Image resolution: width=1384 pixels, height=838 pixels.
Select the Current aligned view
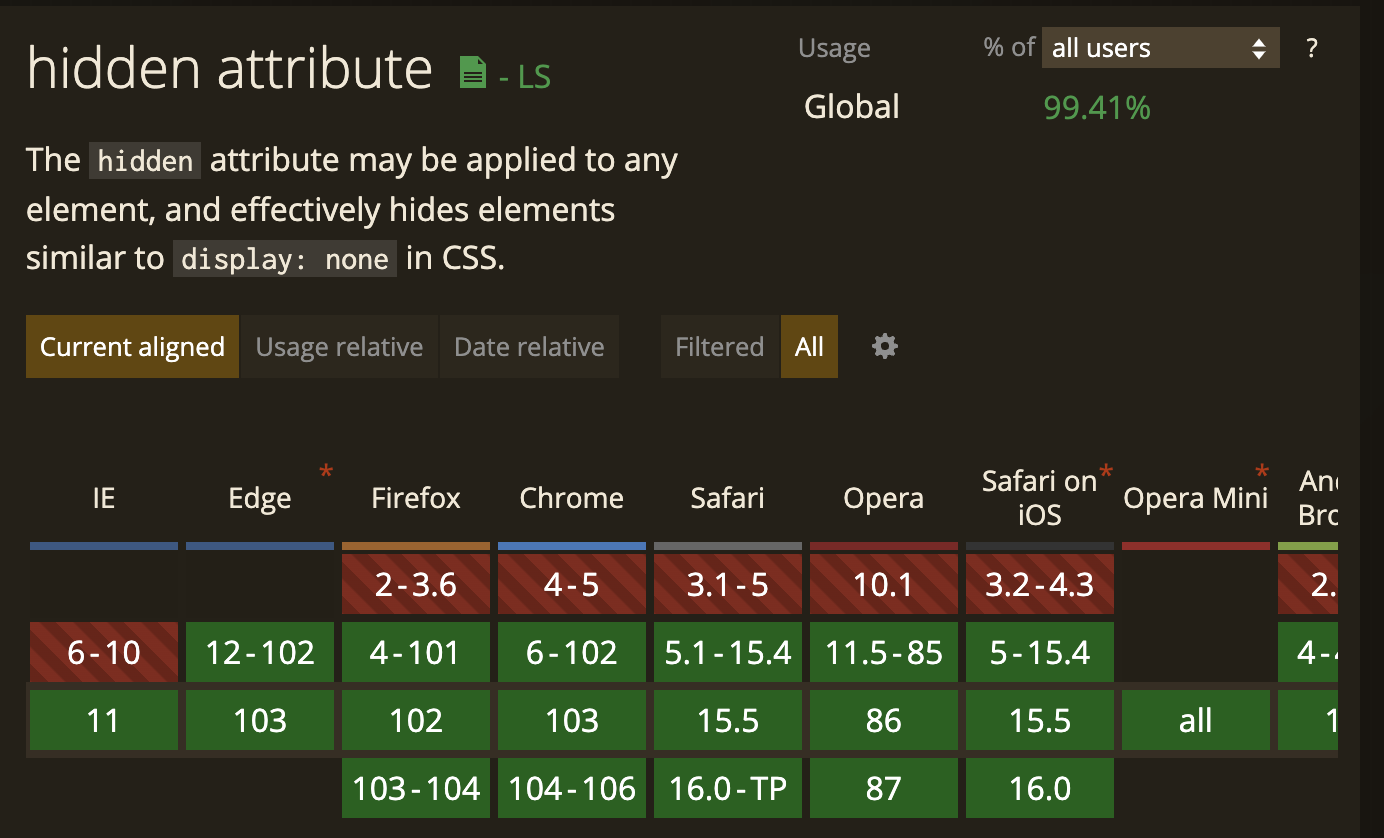click(x=132, y=347)
